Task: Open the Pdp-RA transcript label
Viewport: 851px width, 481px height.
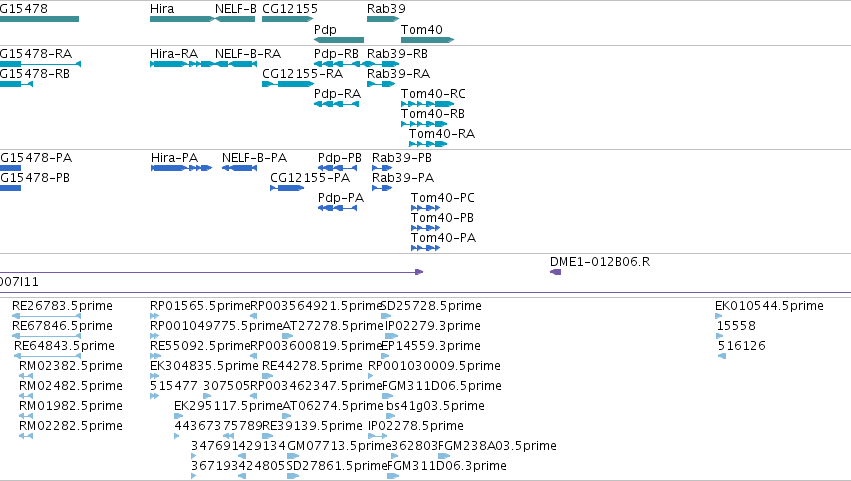Action: pos(337,94)
